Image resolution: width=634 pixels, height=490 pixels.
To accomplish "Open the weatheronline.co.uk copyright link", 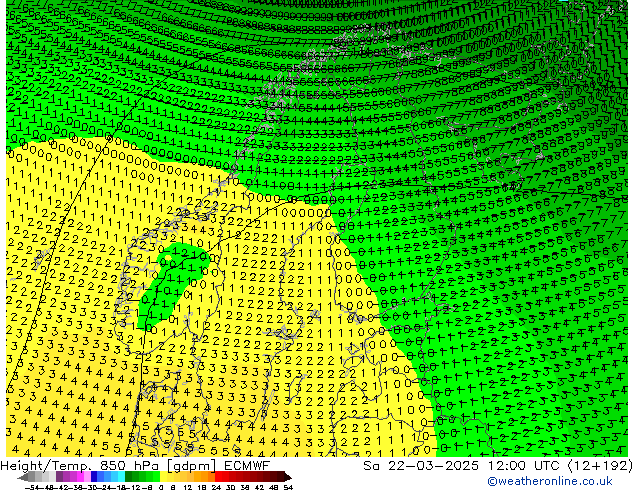I will click(549, 481).
